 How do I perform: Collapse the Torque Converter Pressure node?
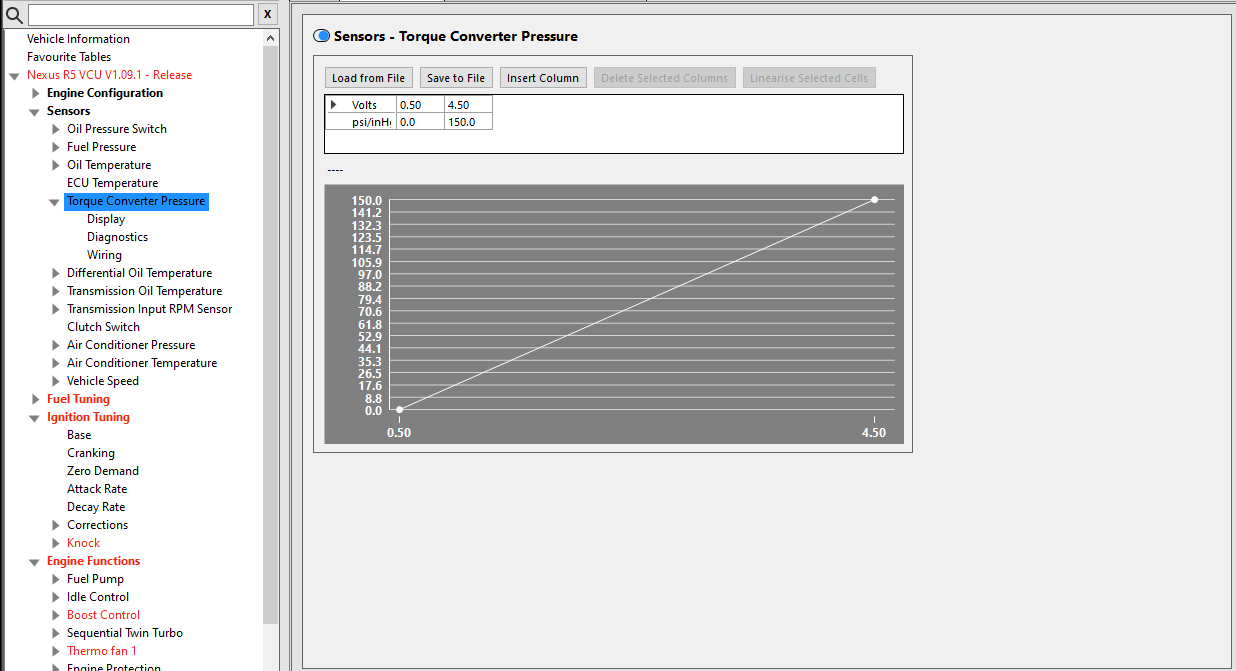click(55, 202)
